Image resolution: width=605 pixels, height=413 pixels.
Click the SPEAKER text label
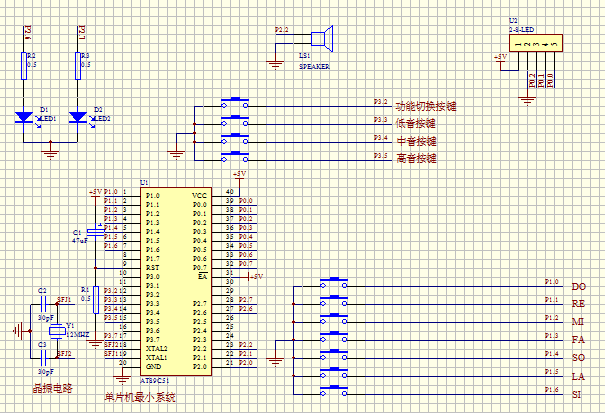(x=314, y=66)
